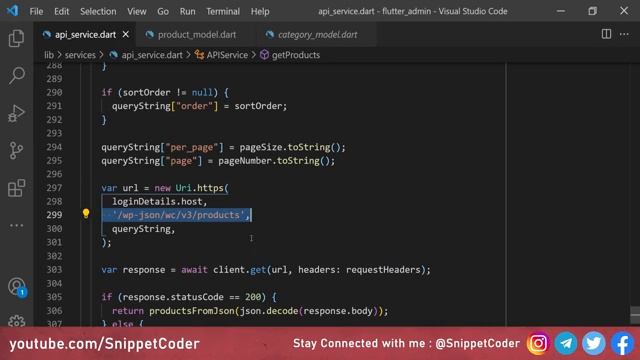This screenshot has height=360, width=640.
Task: Open the Selection menu
Action: [x=98, y=11]
